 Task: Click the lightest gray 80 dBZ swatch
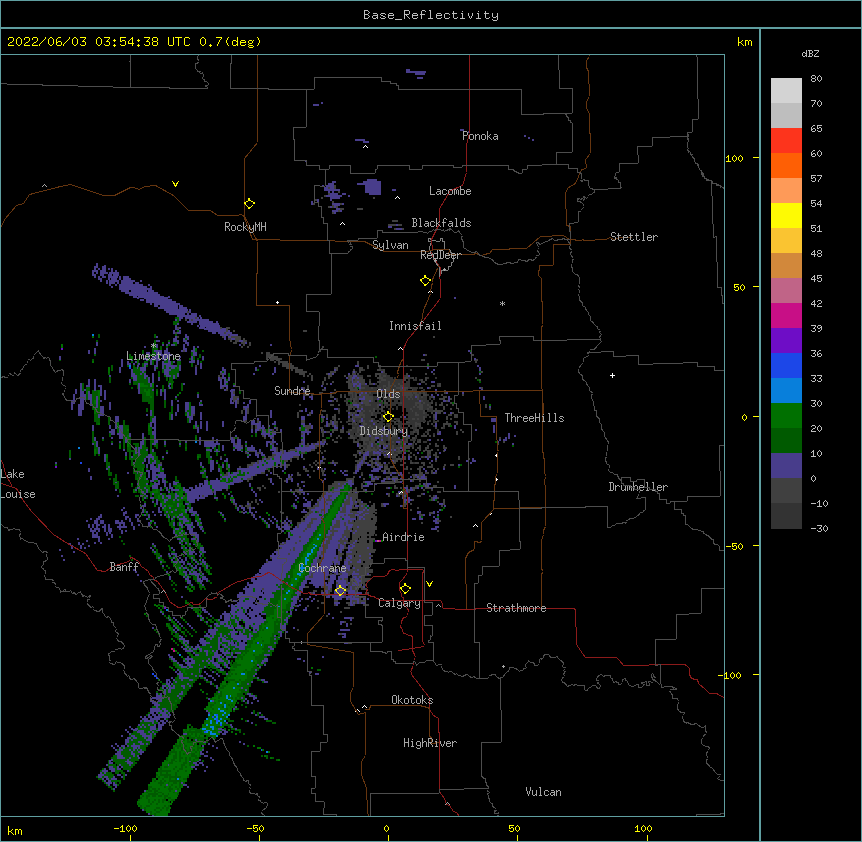tap(786, 91)
